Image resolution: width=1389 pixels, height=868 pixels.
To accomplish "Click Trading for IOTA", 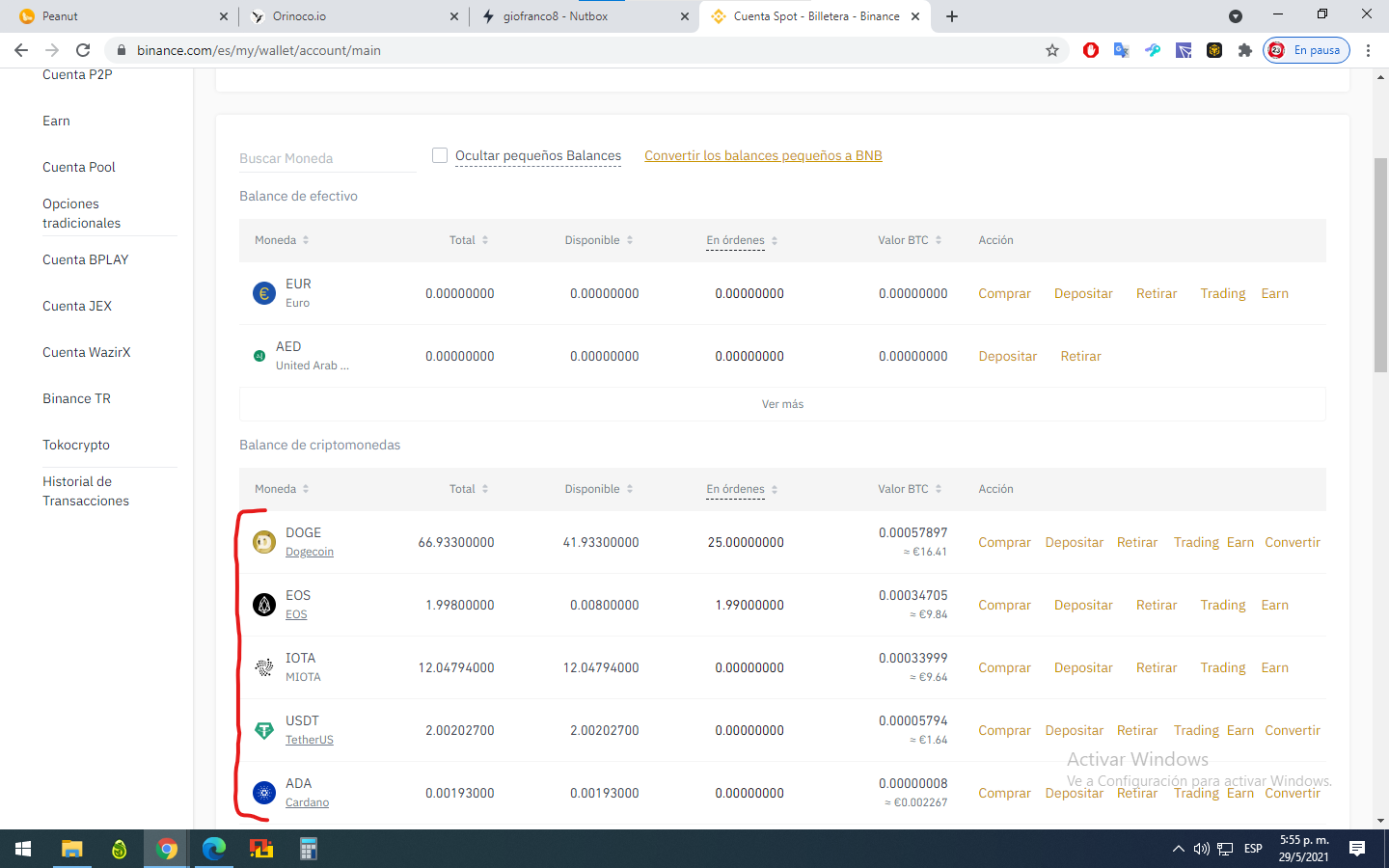I will (x=1223, y=667).
